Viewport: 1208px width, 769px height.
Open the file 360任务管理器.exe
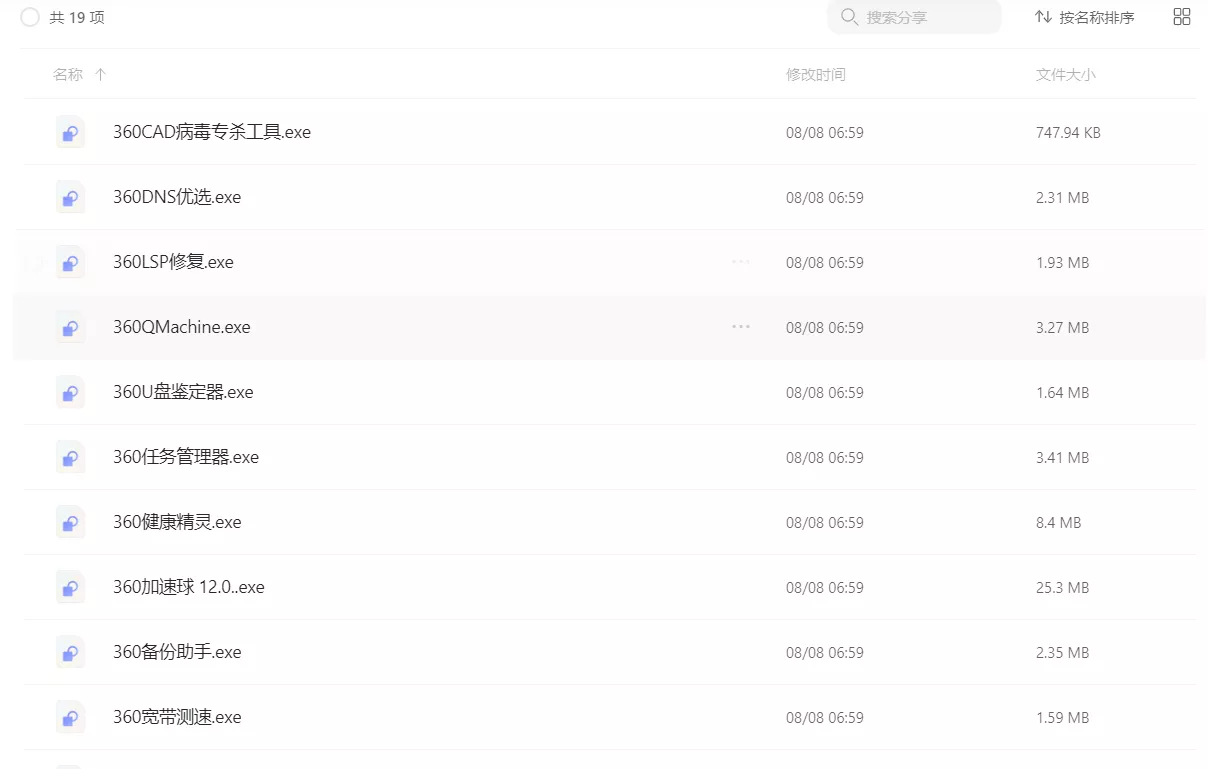click(186, 457)
